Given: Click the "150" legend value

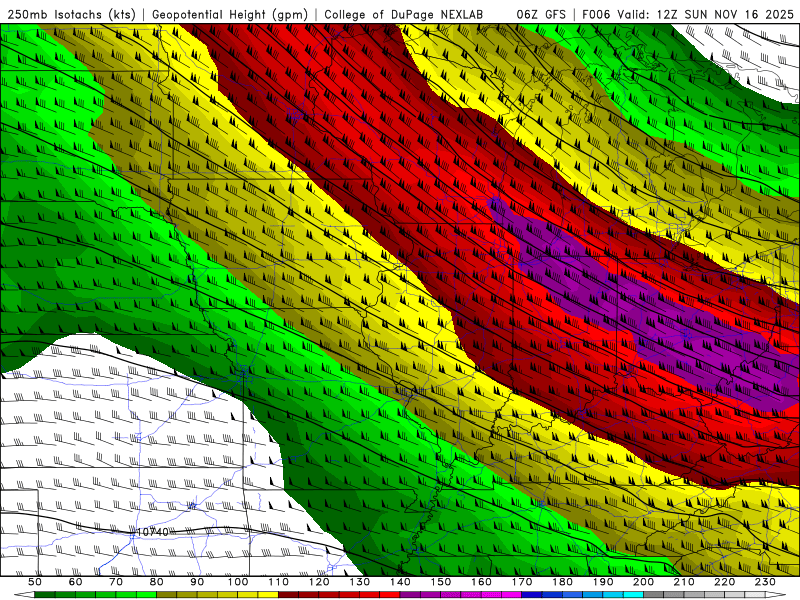Looking at the screenshot, I should (441, 582).
